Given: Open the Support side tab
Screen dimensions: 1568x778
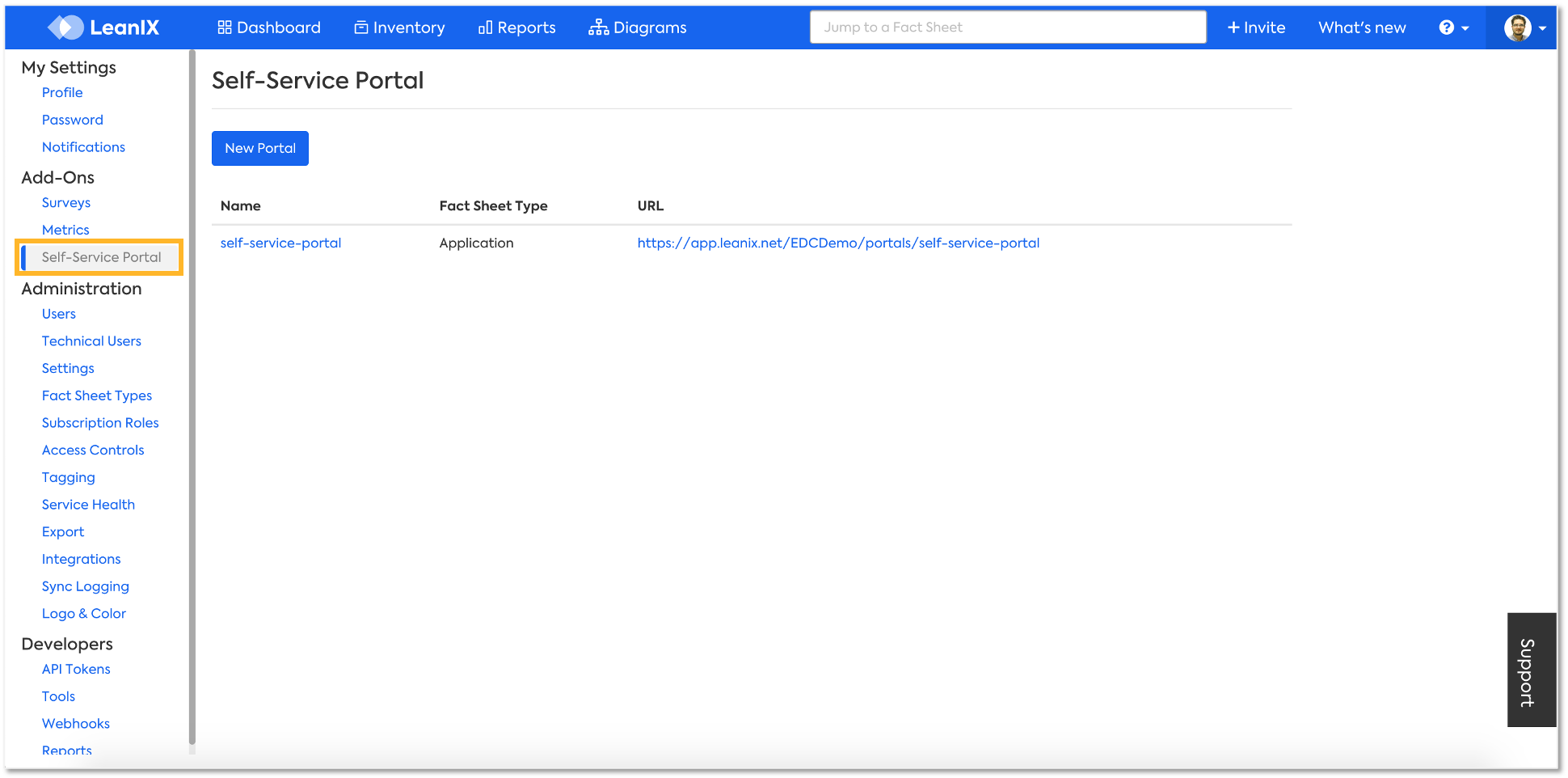Looking at the screenshot, I should pos(1531,670).
